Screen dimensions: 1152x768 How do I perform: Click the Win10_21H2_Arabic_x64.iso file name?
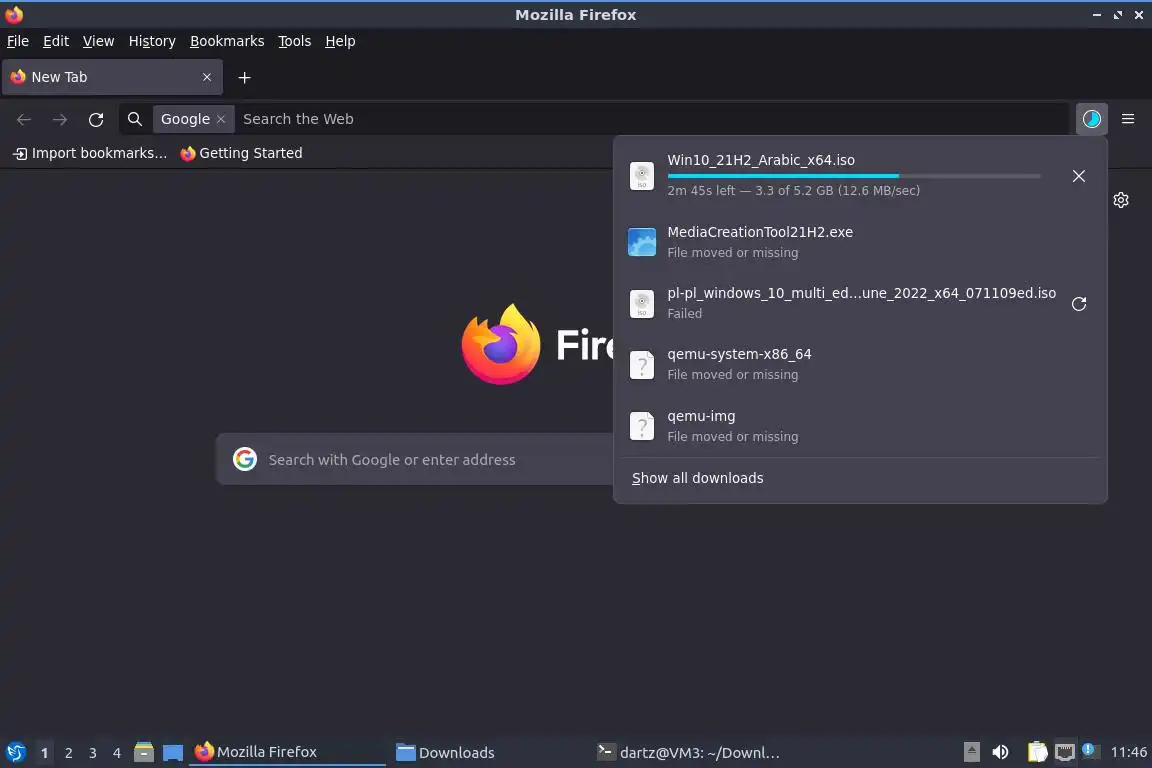(760, 159)
